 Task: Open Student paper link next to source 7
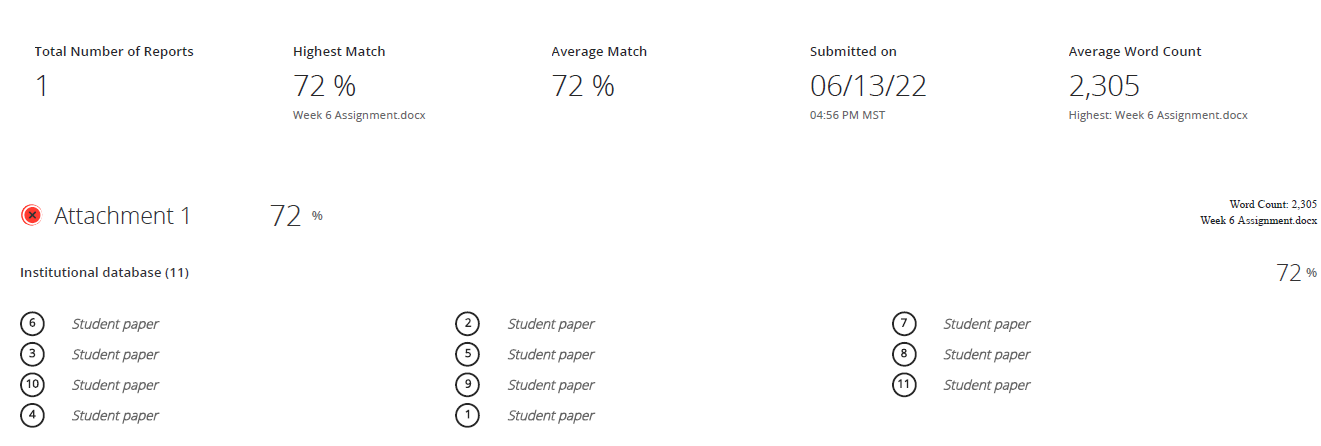(987, 324)
